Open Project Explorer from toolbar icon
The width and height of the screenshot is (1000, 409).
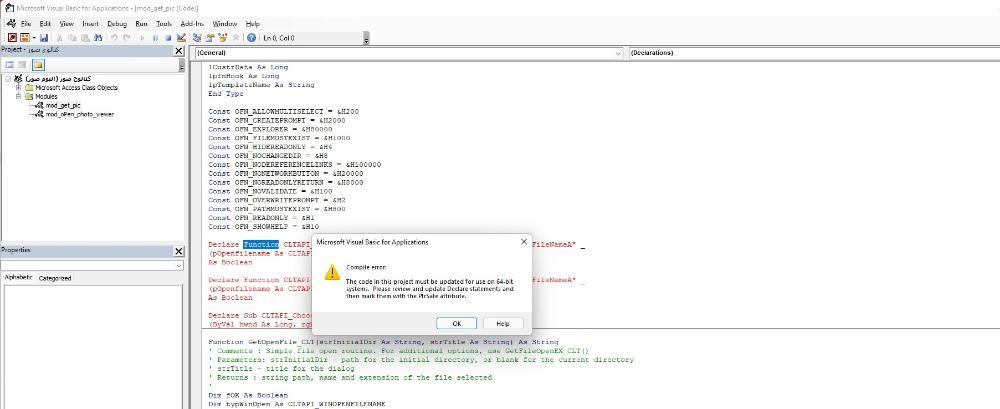197,38
